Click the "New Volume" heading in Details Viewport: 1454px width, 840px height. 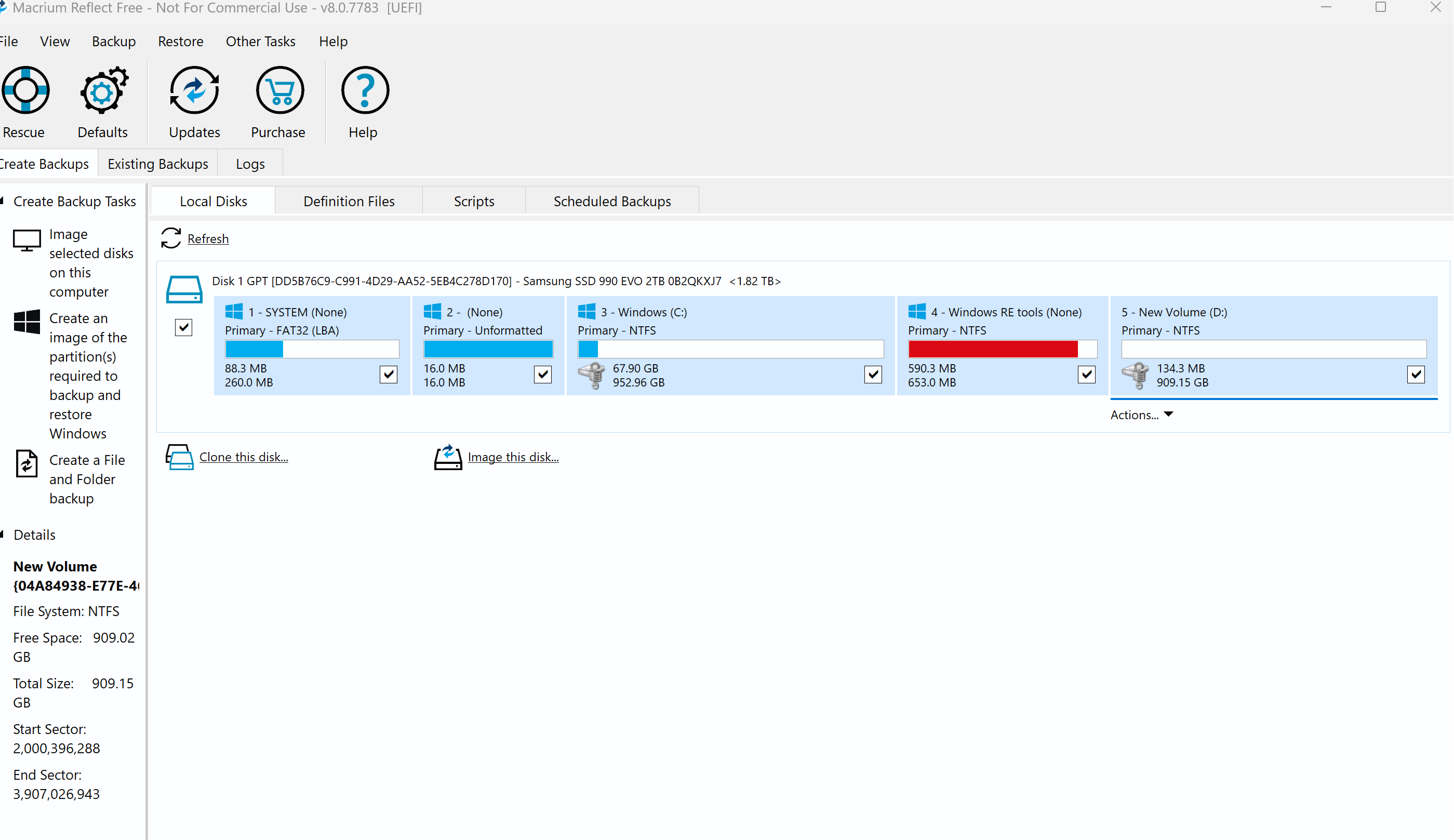pos(56,567)
